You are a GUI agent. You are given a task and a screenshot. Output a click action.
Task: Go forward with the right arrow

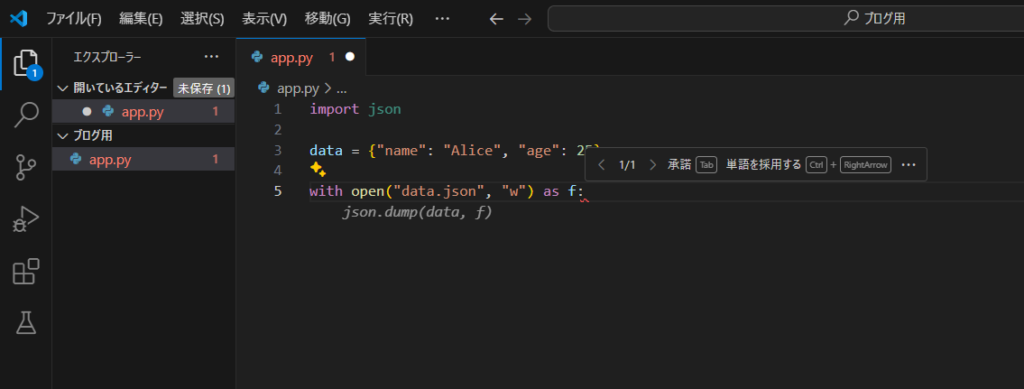pos(524,19)
